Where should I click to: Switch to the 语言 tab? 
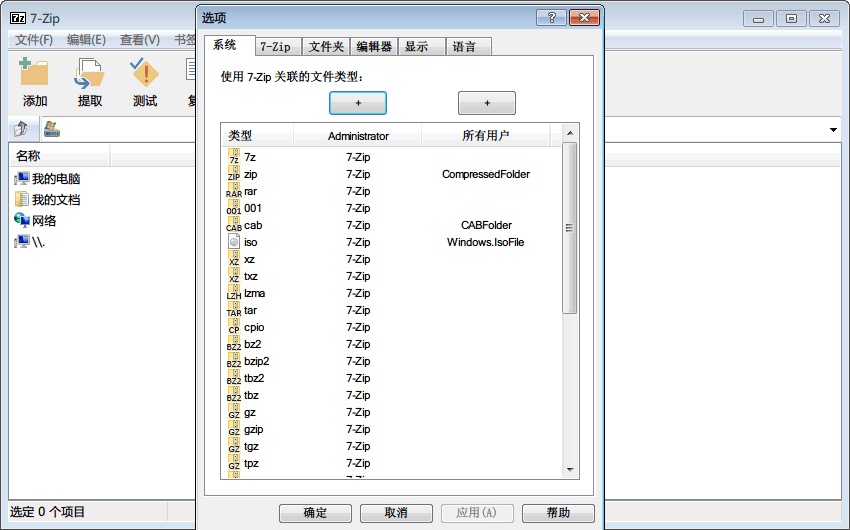pos(464,46)
